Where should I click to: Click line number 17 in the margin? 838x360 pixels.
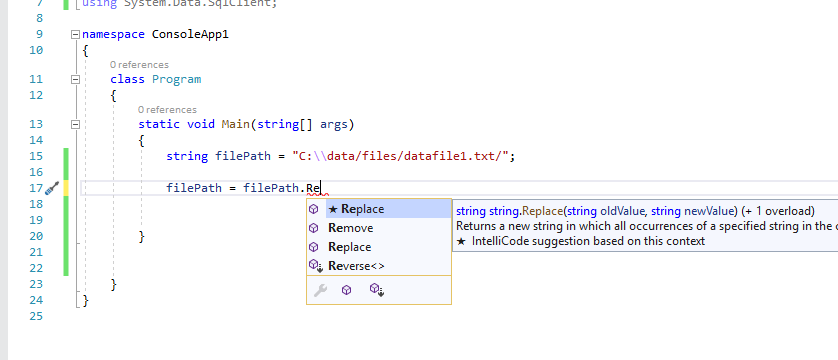click(35, 188)
